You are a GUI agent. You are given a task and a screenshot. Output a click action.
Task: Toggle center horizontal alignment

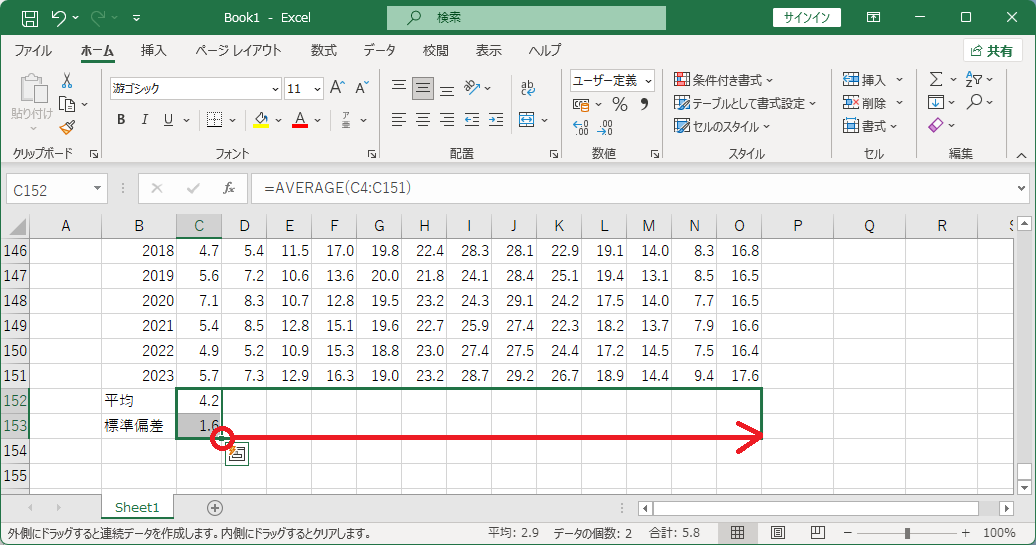(423, 120)
